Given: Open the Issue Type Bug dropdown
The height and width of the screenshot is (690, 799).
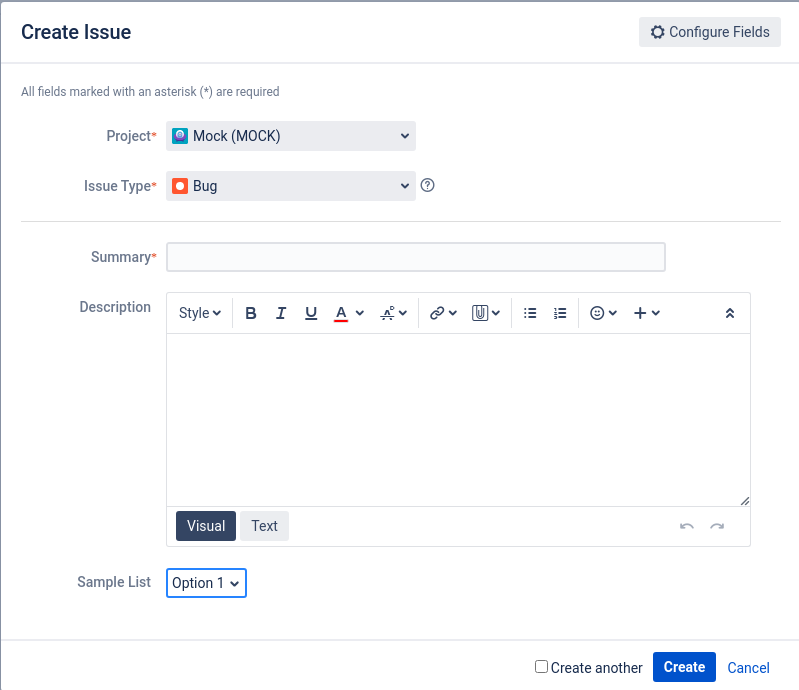Looking at the screenshot, I should point(290,186).
